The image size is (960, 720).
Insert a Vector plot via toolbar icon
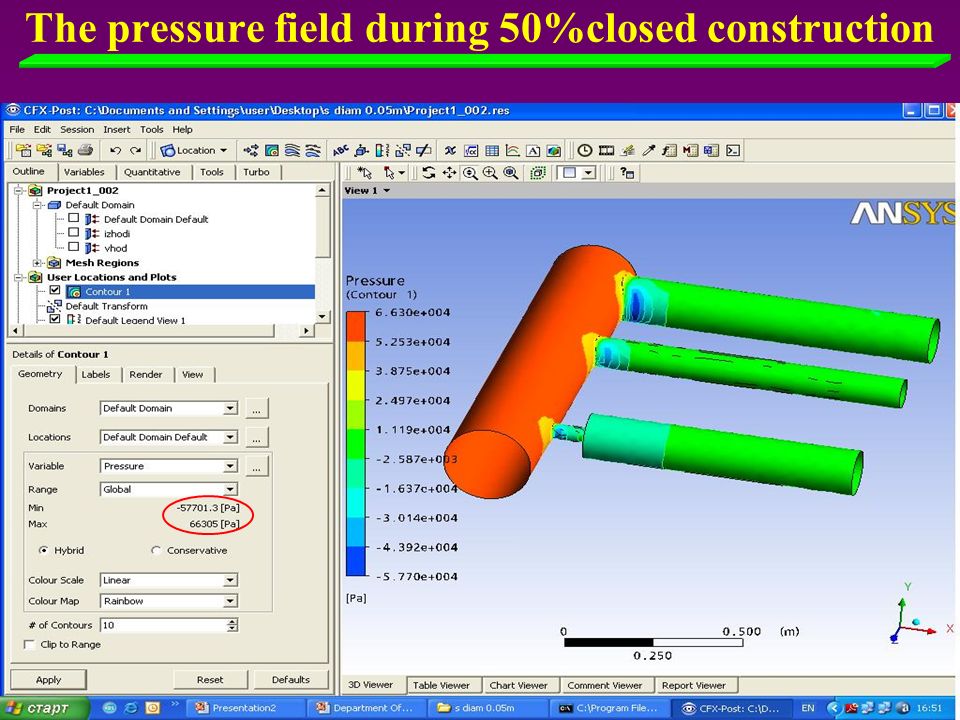(251, 150)
